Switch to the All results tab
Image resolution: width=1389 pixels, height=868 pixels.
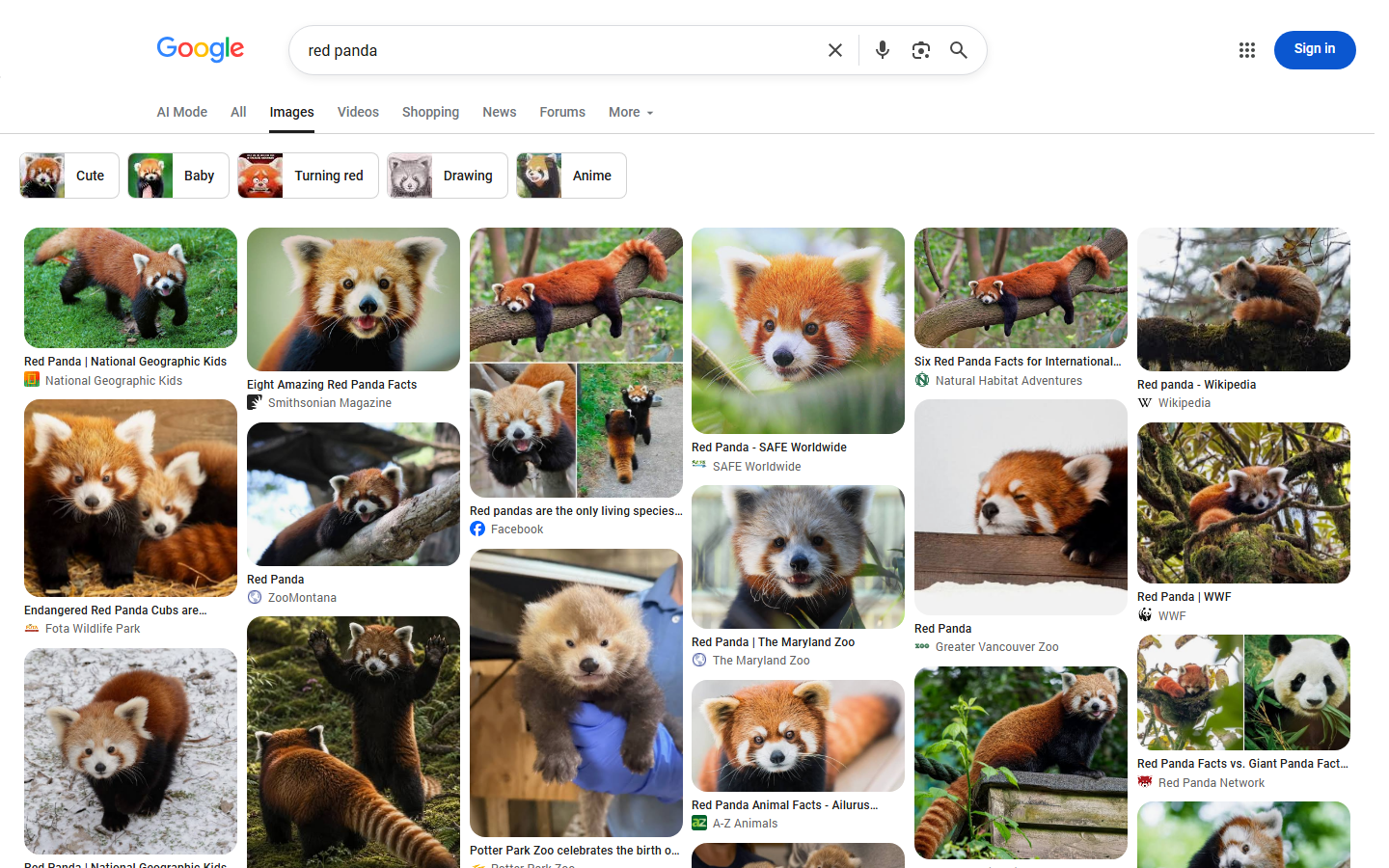tap(238, 112)
